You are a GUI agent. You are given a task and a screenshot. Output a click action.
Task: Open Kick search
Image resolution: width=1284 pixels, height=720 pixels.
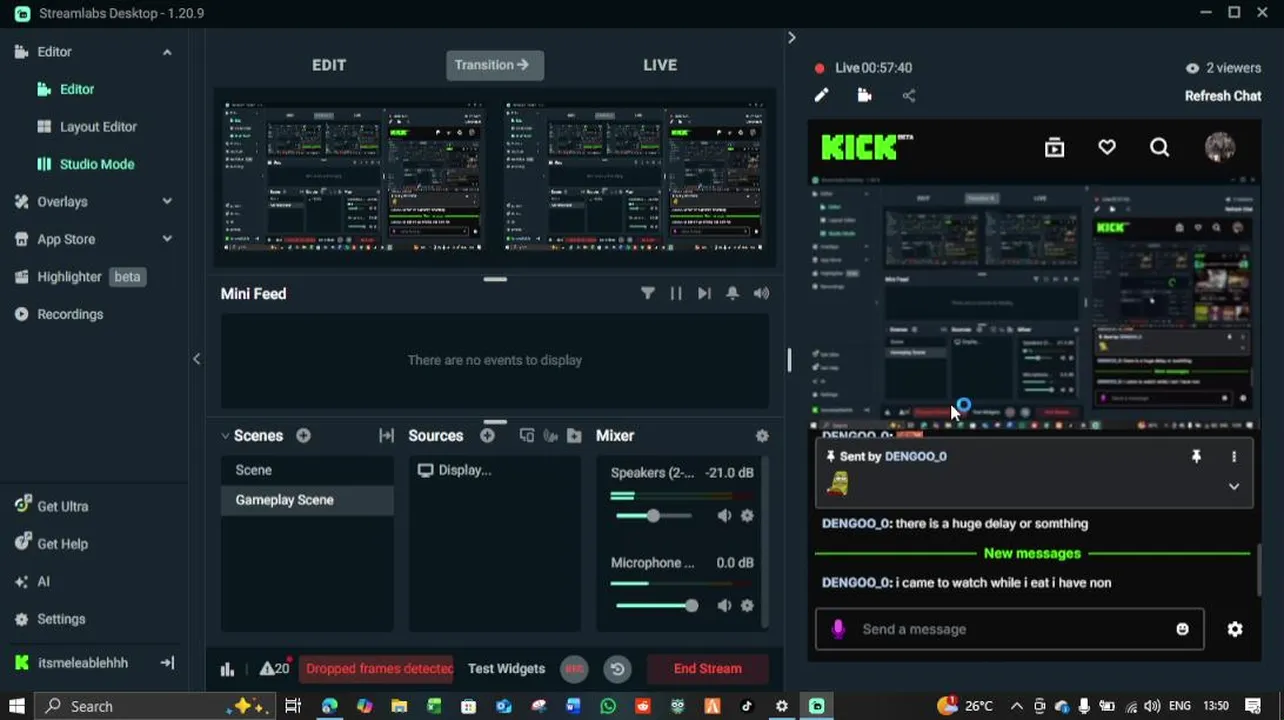[1159, 148]
